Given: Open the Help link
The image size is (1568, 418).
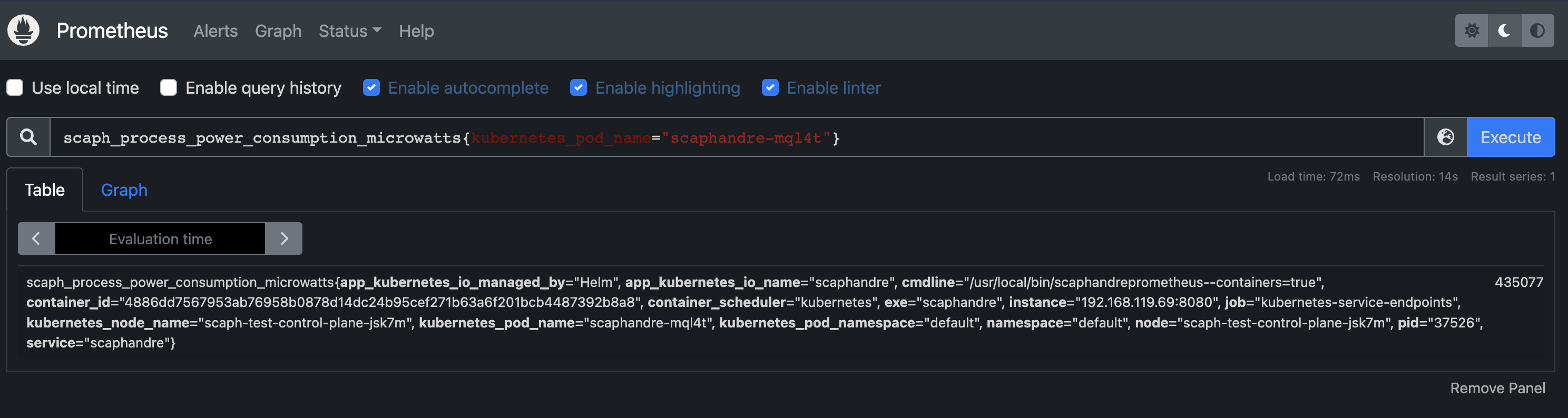Looking at the screenshot, I should click(416, 31).
